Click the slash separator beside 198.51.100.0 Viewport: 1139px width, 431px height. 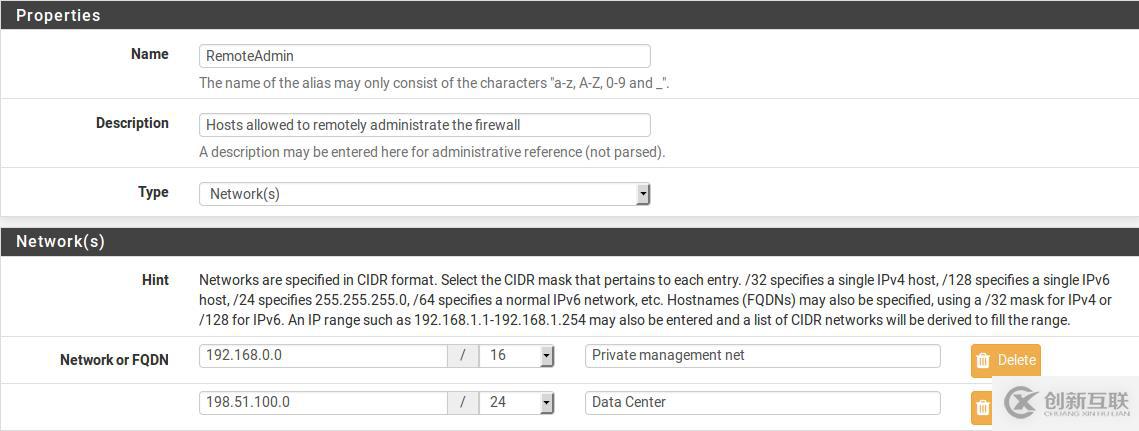(x=463, y=403)
